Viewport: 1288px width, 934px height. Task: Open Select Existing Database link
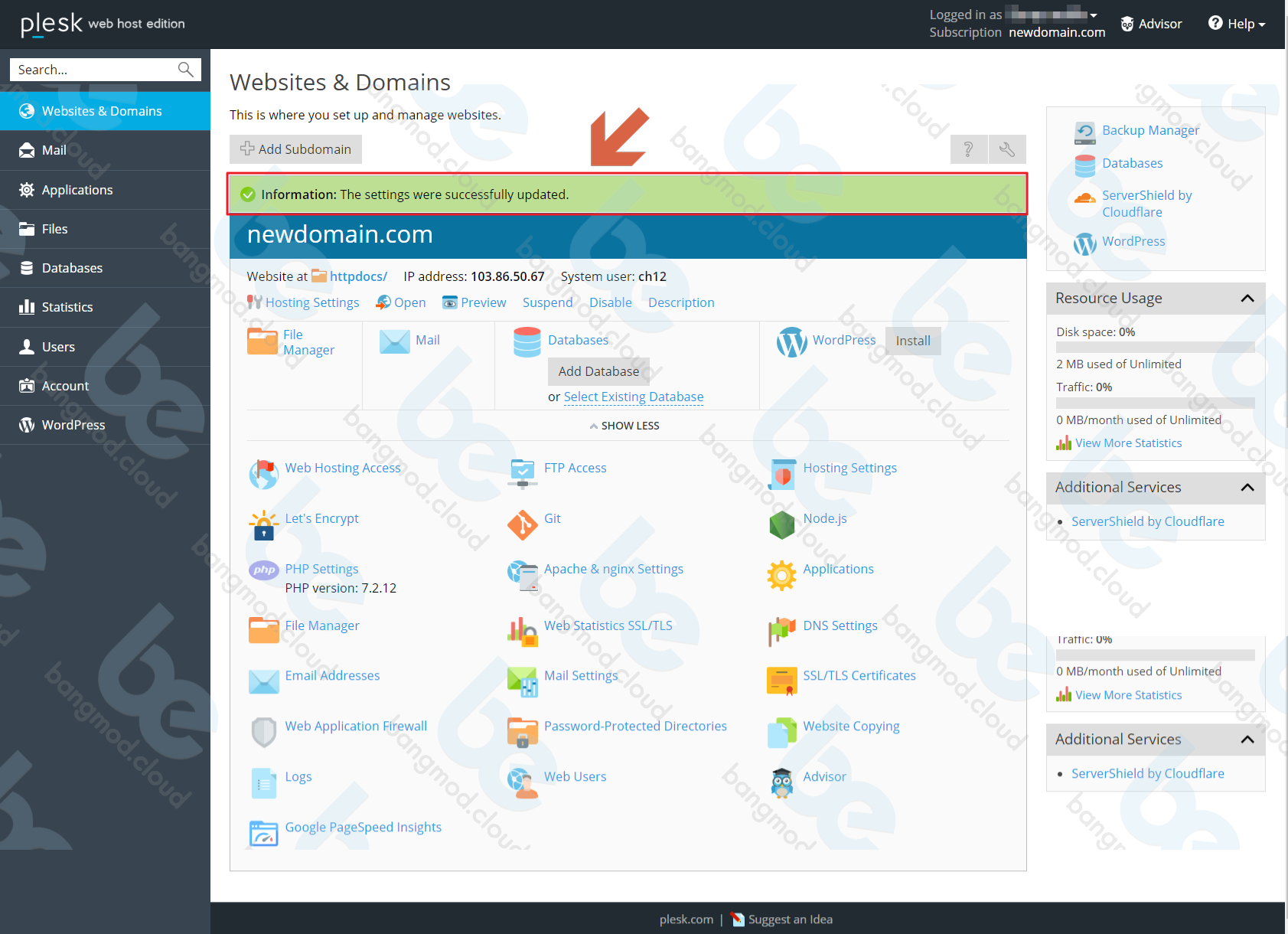(634, 397)
